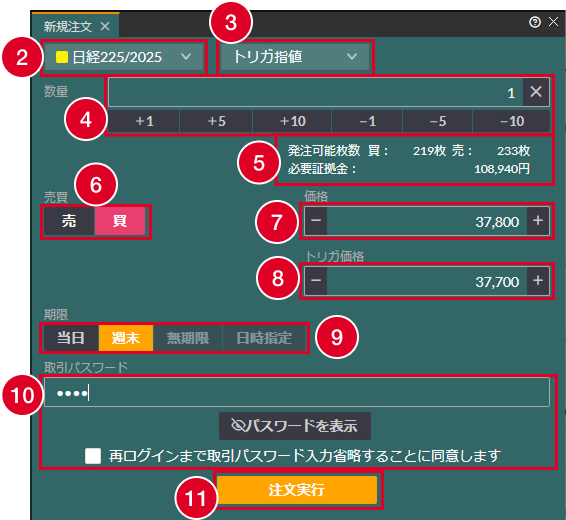Open the help question mark icon
This screenshot has height=520, width=566.
535,22
